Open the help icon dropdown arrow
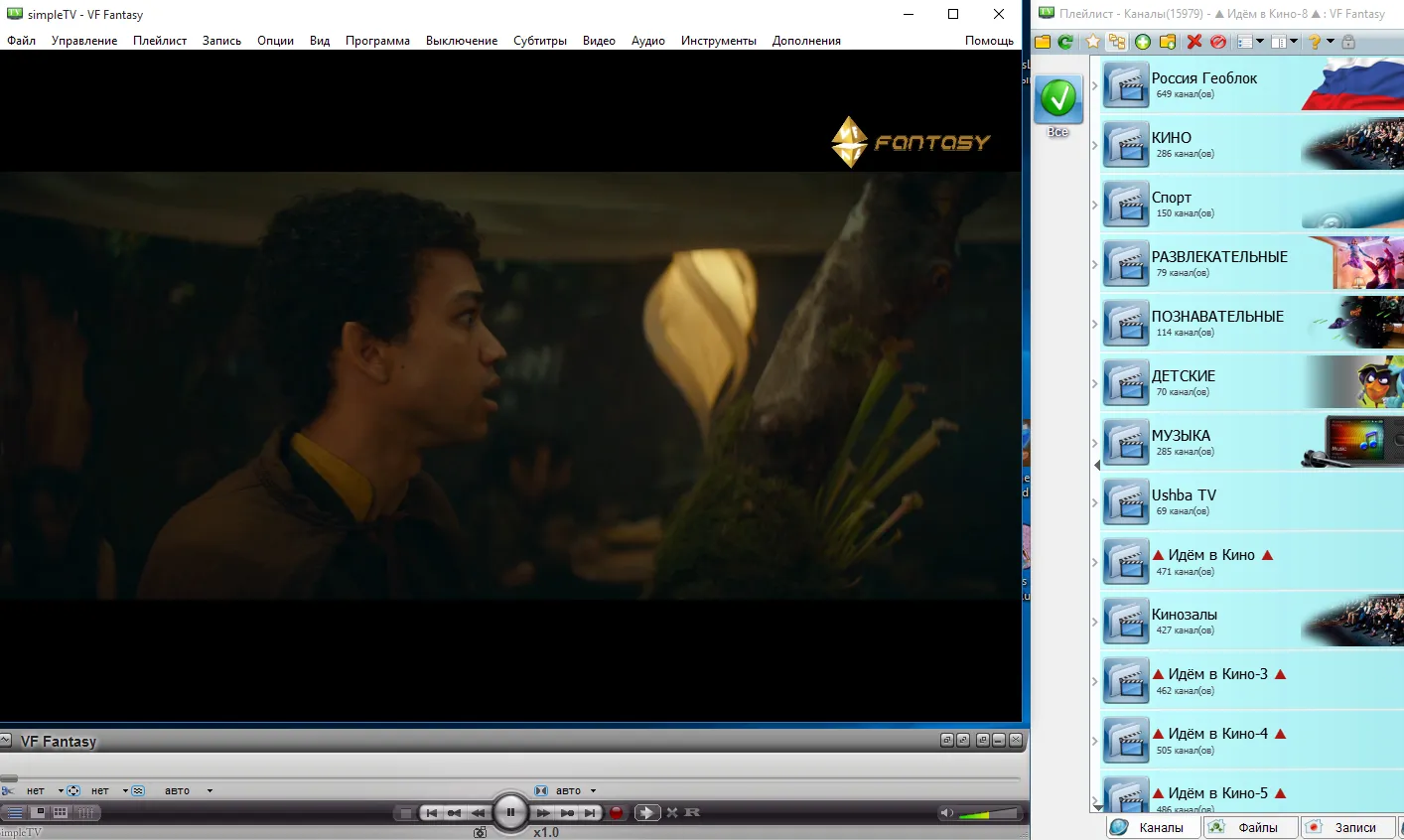 [x=1331, y=42]
